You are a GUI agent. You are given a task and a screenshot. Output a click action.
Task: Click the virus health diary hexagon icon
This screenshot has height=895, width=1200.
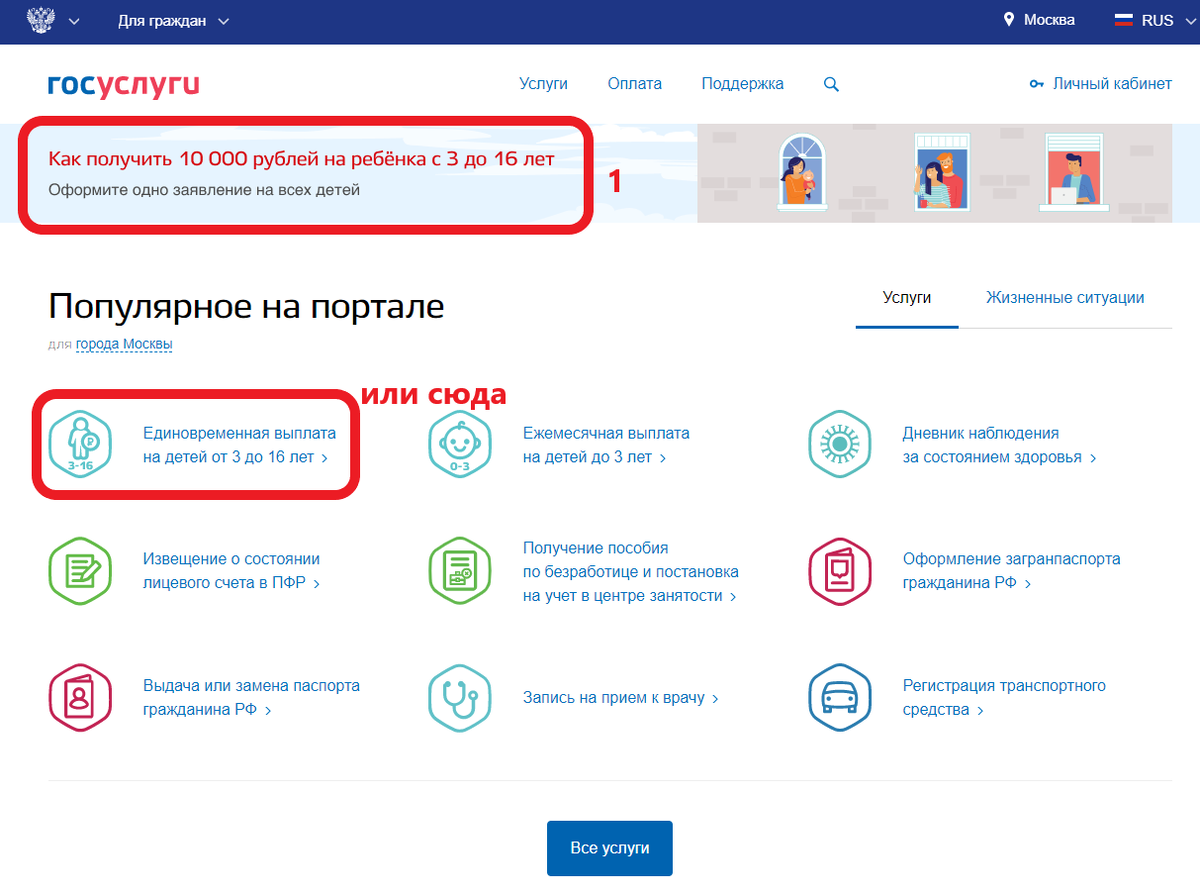[840, 443]
